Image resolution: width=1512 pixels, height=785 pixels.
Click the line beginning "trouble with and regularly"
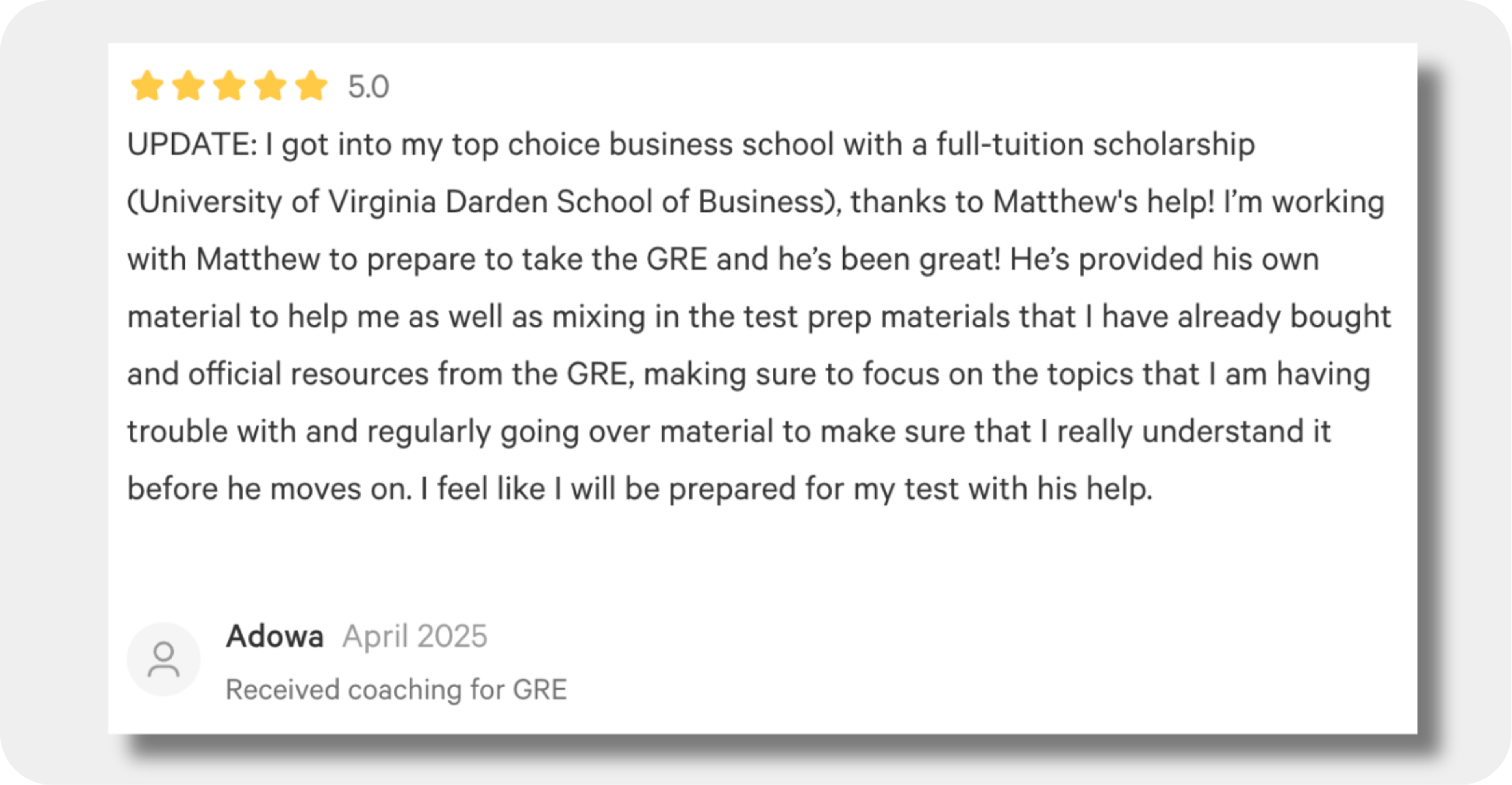click(729, 432)
